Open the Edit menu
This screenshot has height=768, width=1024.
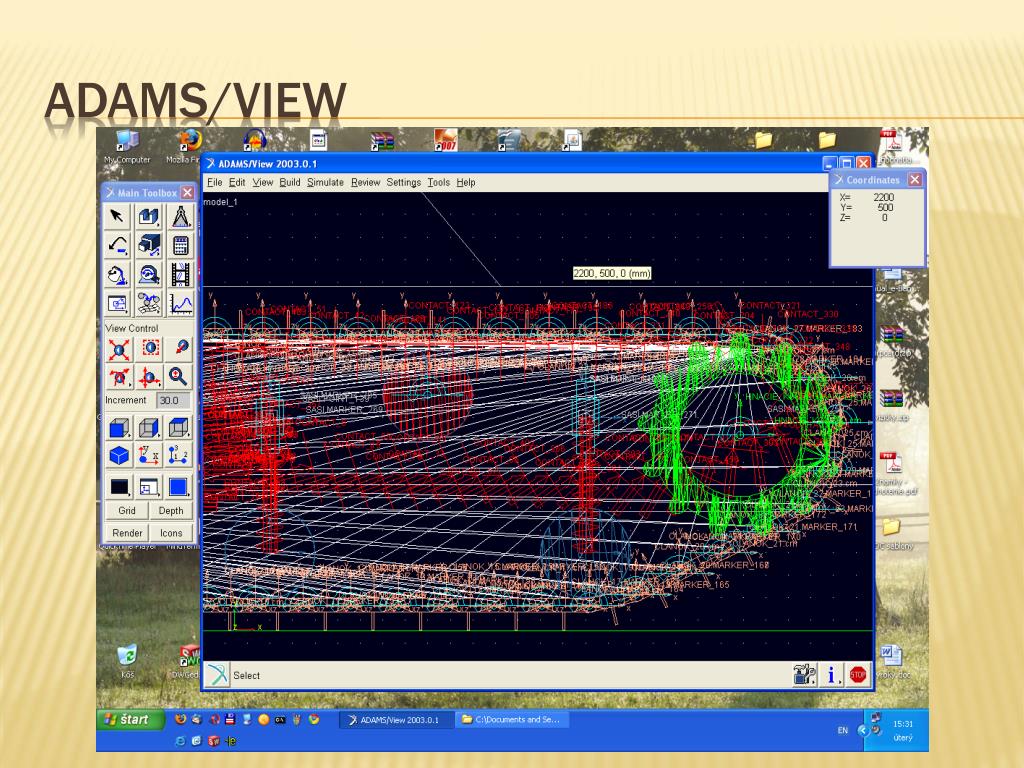click(237, 182)
